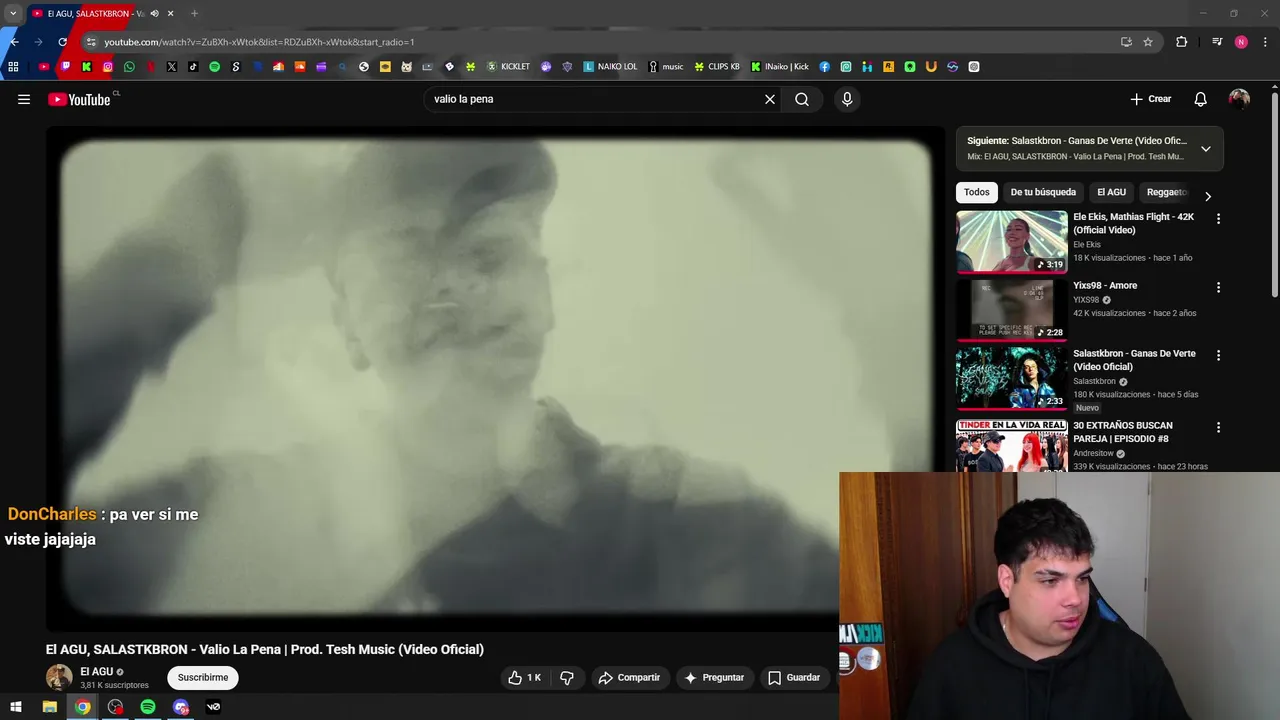Select the Todos filter chip

tap(977, 192)
